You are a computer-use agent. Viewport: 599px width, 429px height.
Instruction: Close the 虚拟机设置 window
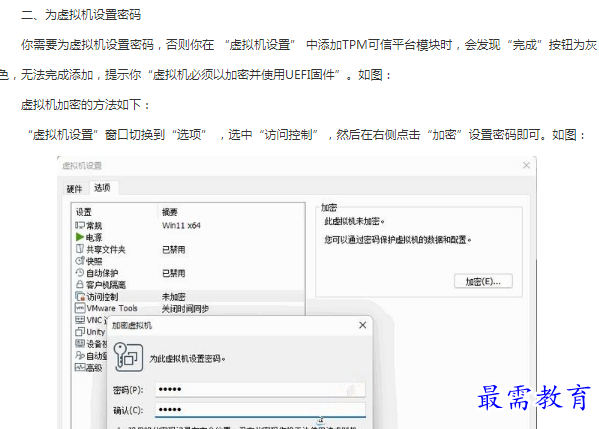click(x=526, y=165)
